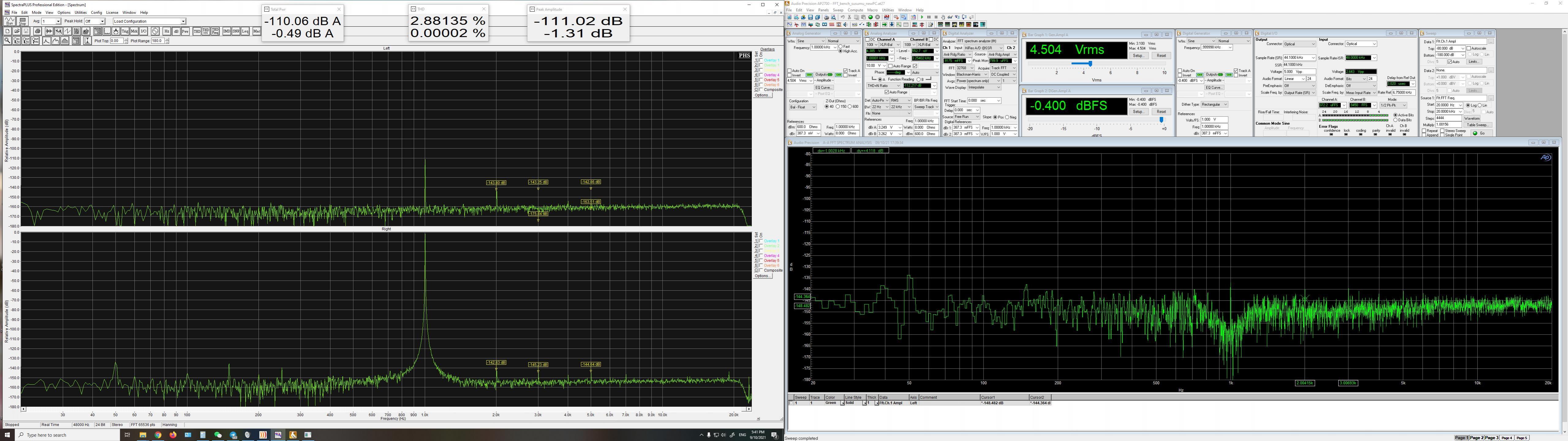Open Analog Generator Wfm Sine dropdown
Viewport: 1568px width, 441px height.
[x=811, y=41]
